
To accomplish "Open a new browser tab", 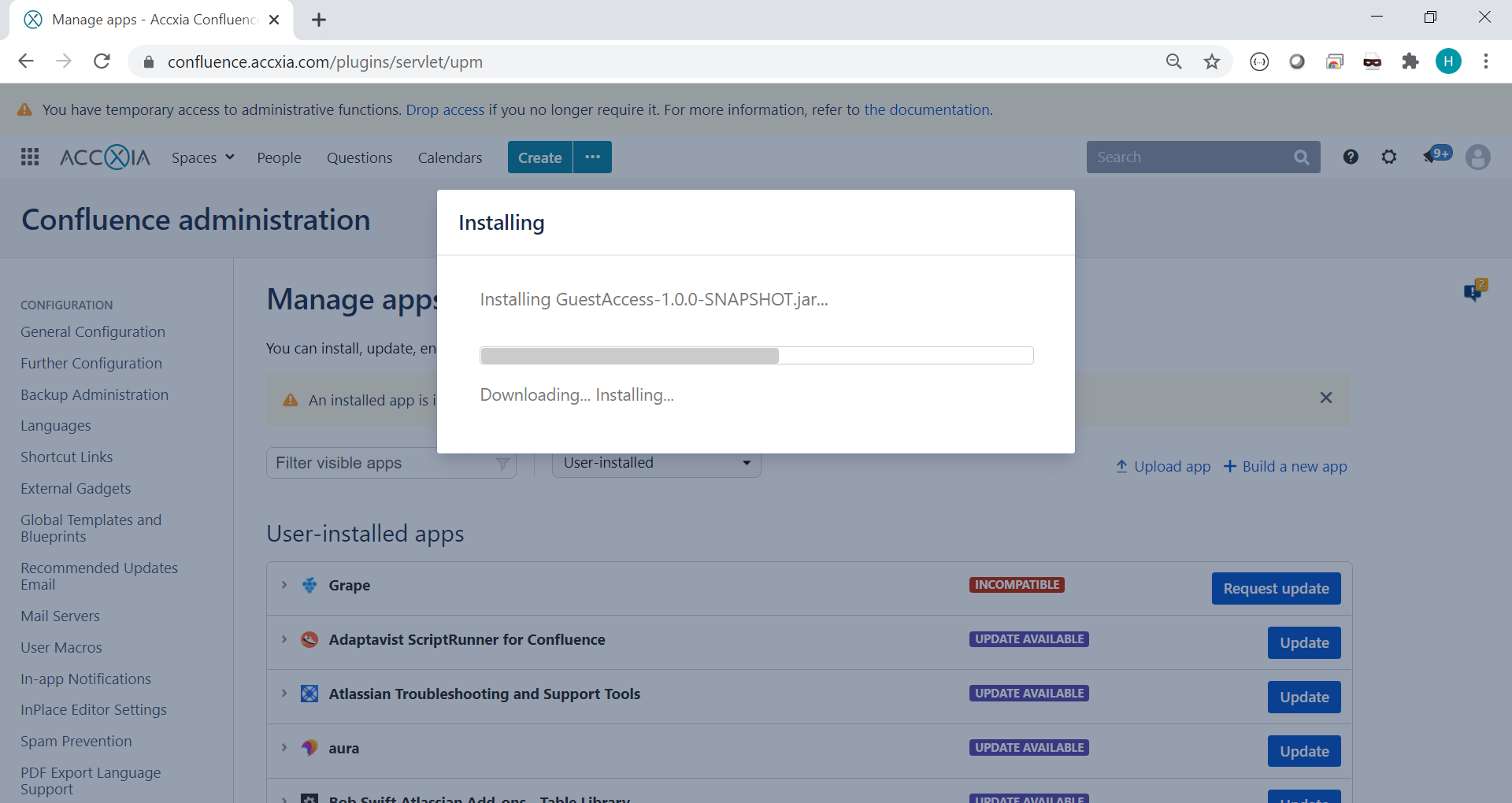I will coord(319,20).
